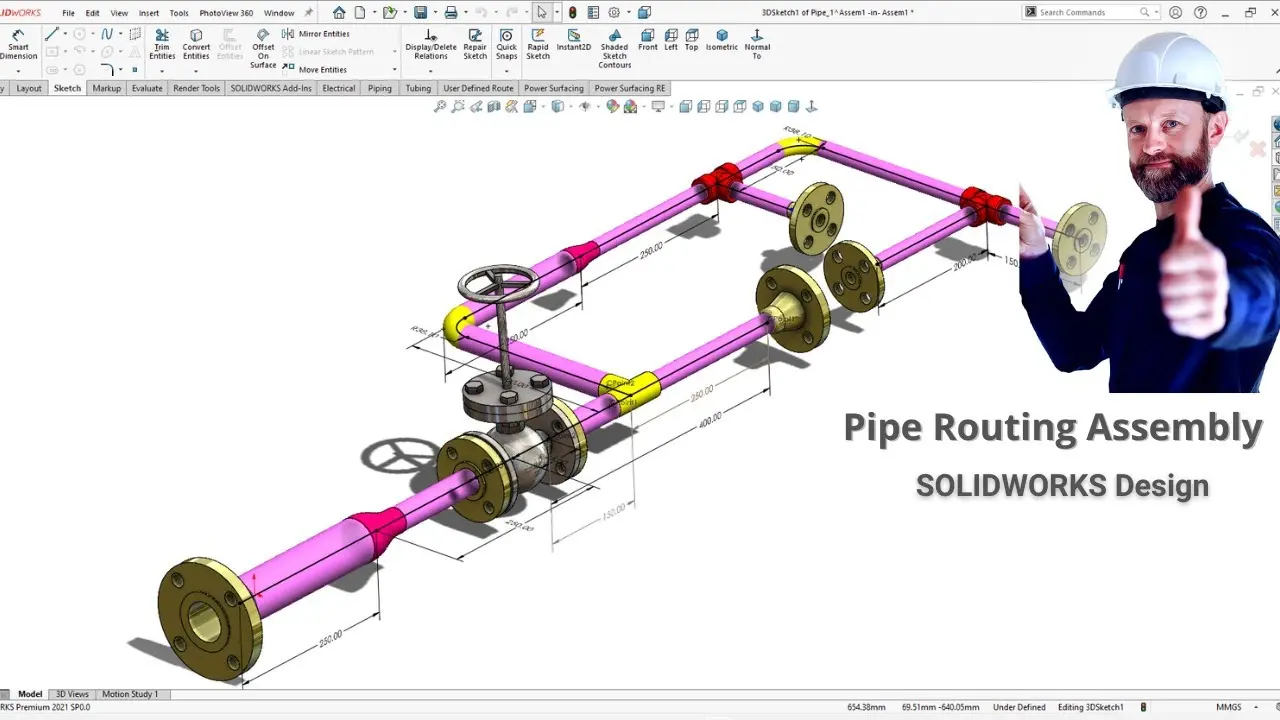Open Display/Delete Relations
1280x720 pixels.
[431, 44]
